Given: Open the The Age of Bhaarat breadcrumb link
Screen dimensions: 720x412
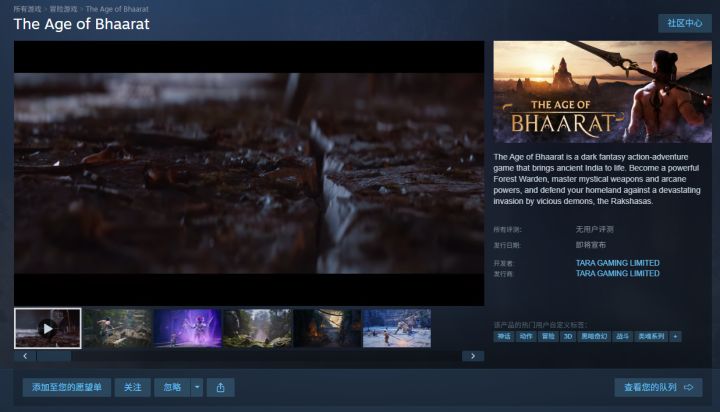Looking at the screenshot, I should click(117, 9).
